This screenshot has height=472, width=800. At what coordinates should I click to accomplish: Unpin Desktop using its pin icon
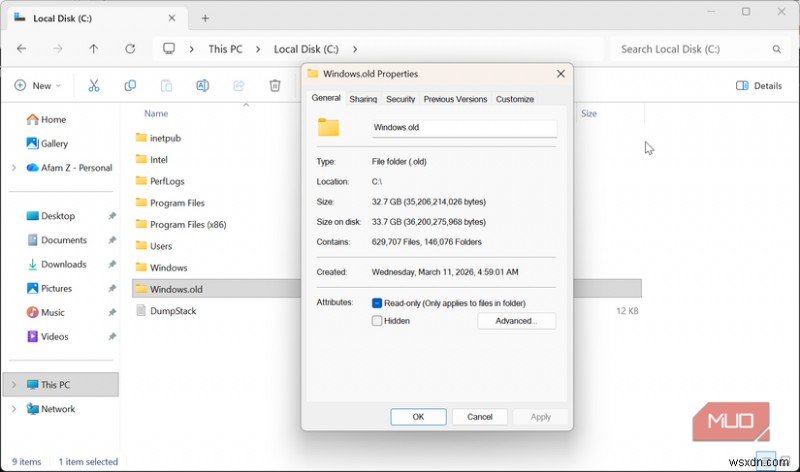112,216
